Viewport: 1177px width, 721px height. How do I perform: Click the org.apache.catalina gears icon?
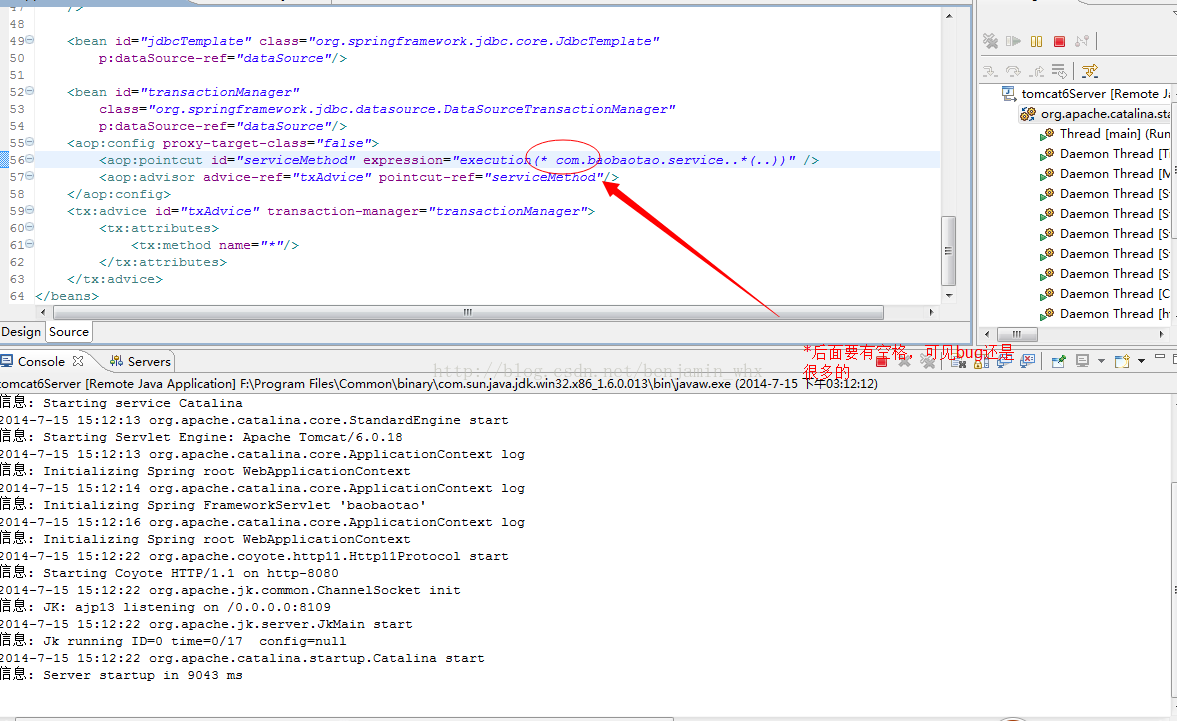click(x=1028, y=114)
